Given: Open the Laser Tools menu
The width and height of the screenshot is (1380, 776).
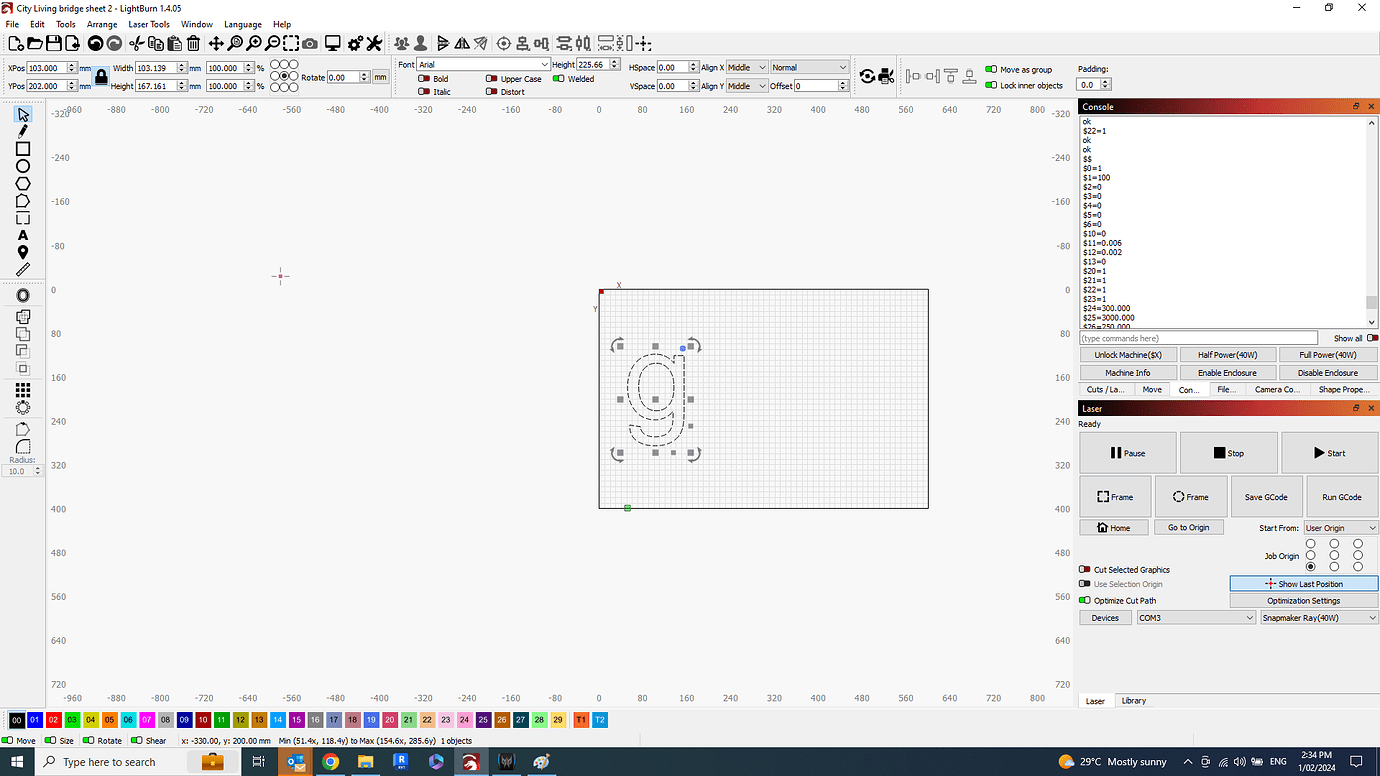Looking at the screenshot, I should coord(149,24).
